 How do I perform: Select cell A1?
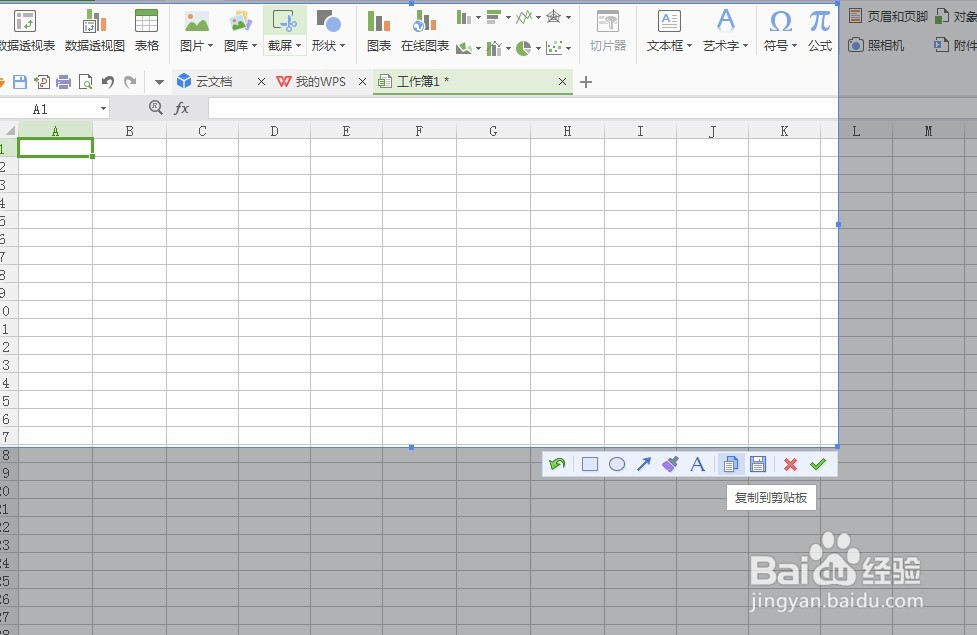click(55, 148)
